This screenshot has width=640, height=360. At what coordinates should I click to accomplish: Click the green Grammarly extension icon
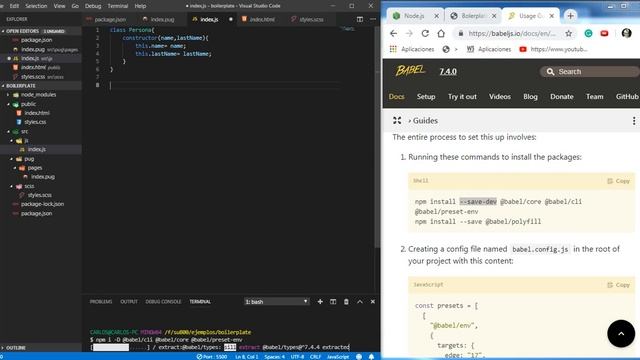(588, 33)
